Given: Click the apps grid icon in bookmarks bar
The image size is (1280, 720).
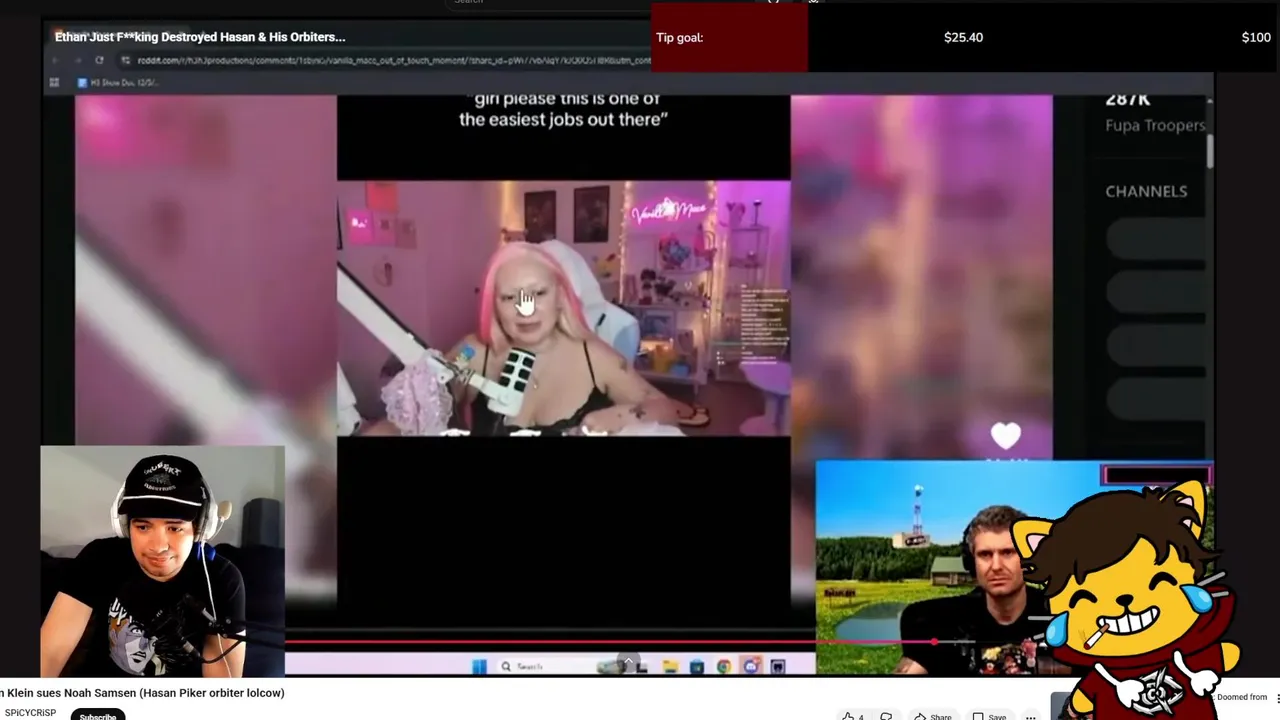Looking at the screenshot, I should pos(54,82).
